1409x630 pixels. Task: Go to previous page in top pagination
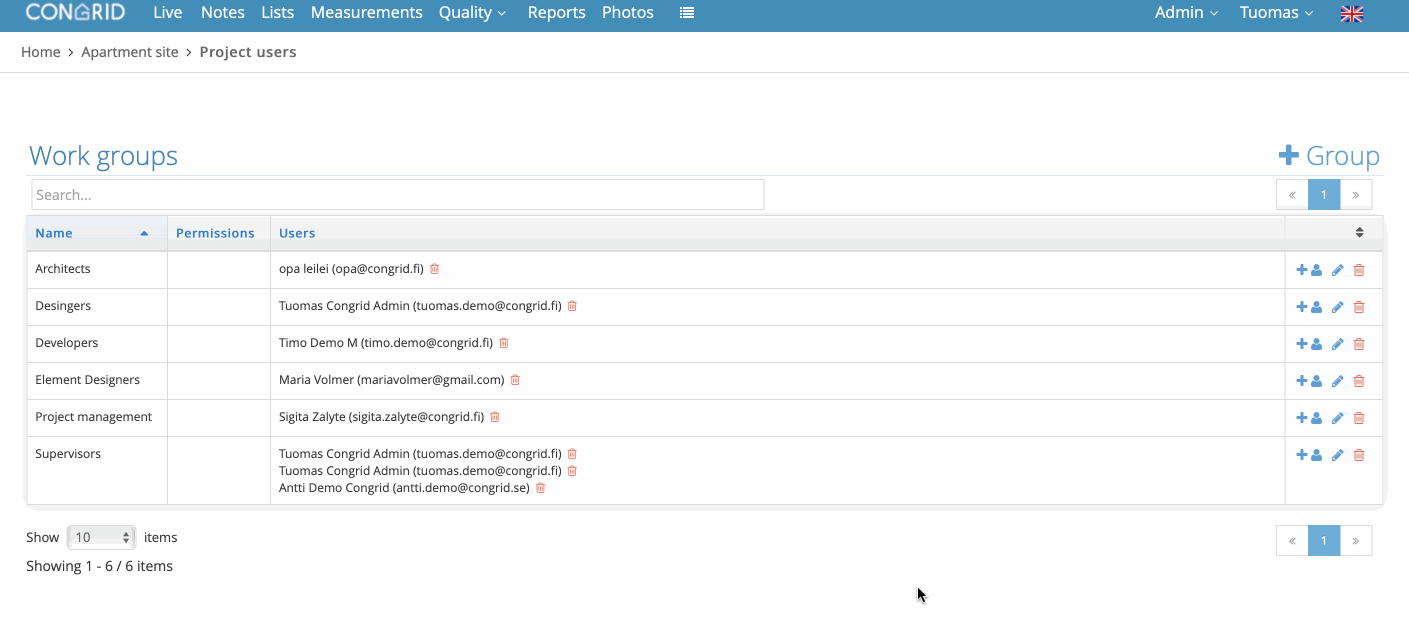tap(1292, 195)
